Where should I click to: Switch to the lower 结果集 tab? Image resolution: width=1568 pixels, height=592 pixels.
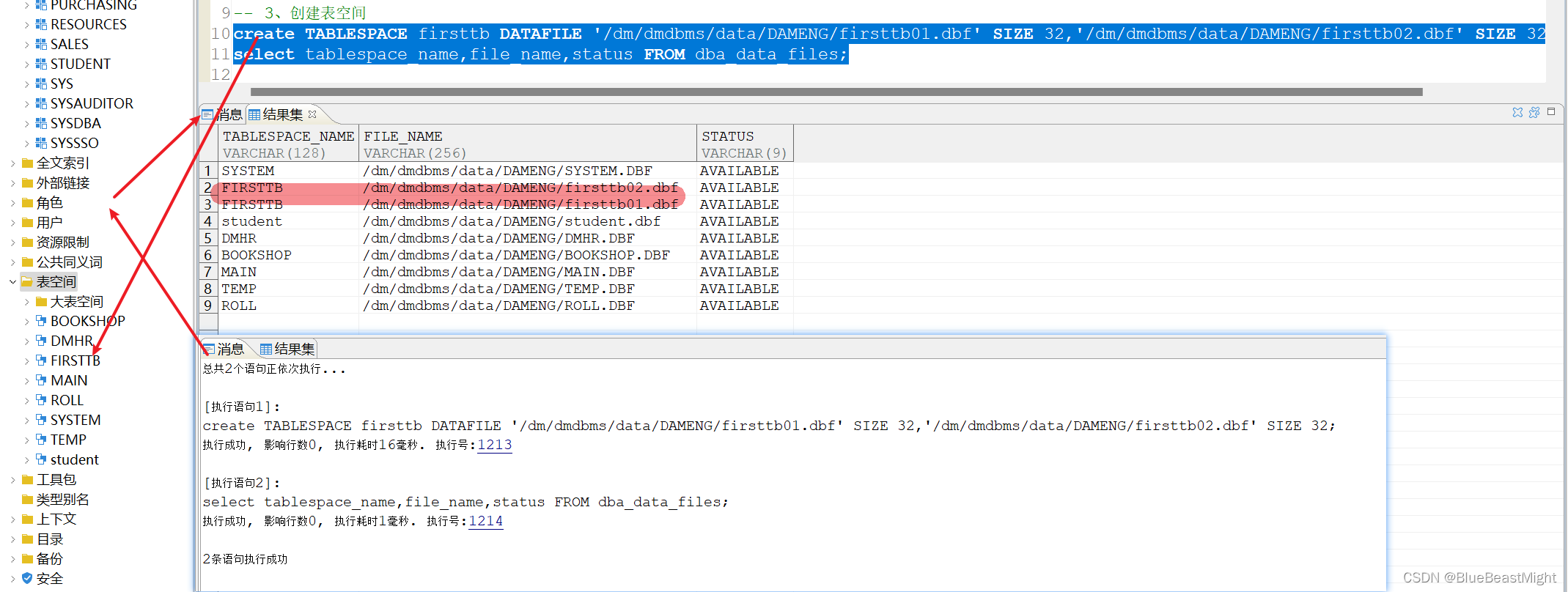(x=287, y=349)
